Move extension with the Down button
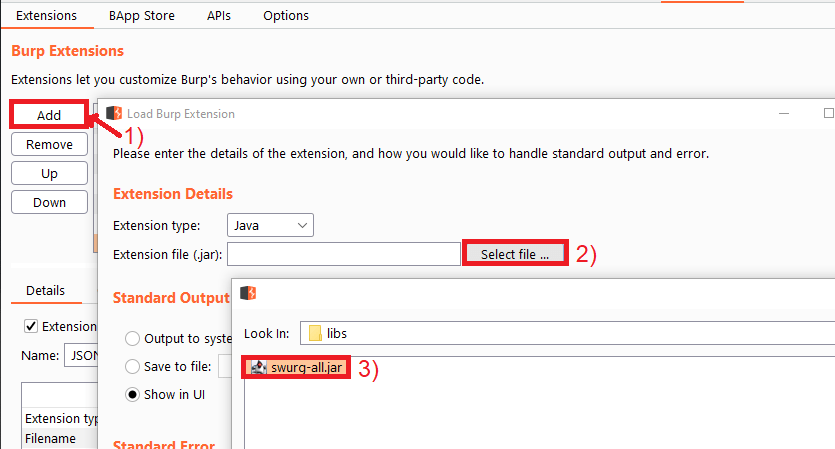 [x=49, y=202]
